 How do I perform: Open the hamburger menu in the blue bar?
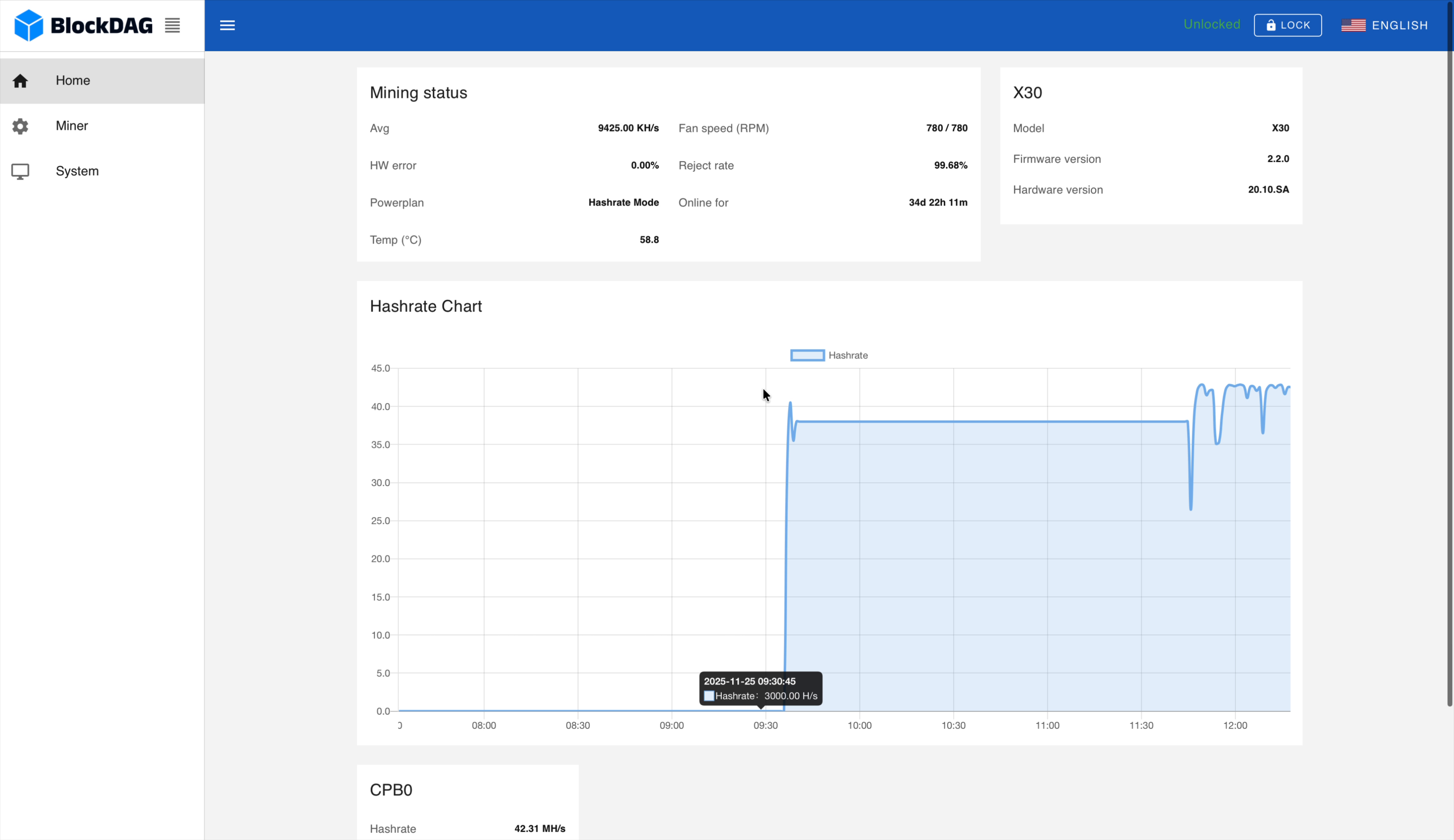tap(227, 25)
